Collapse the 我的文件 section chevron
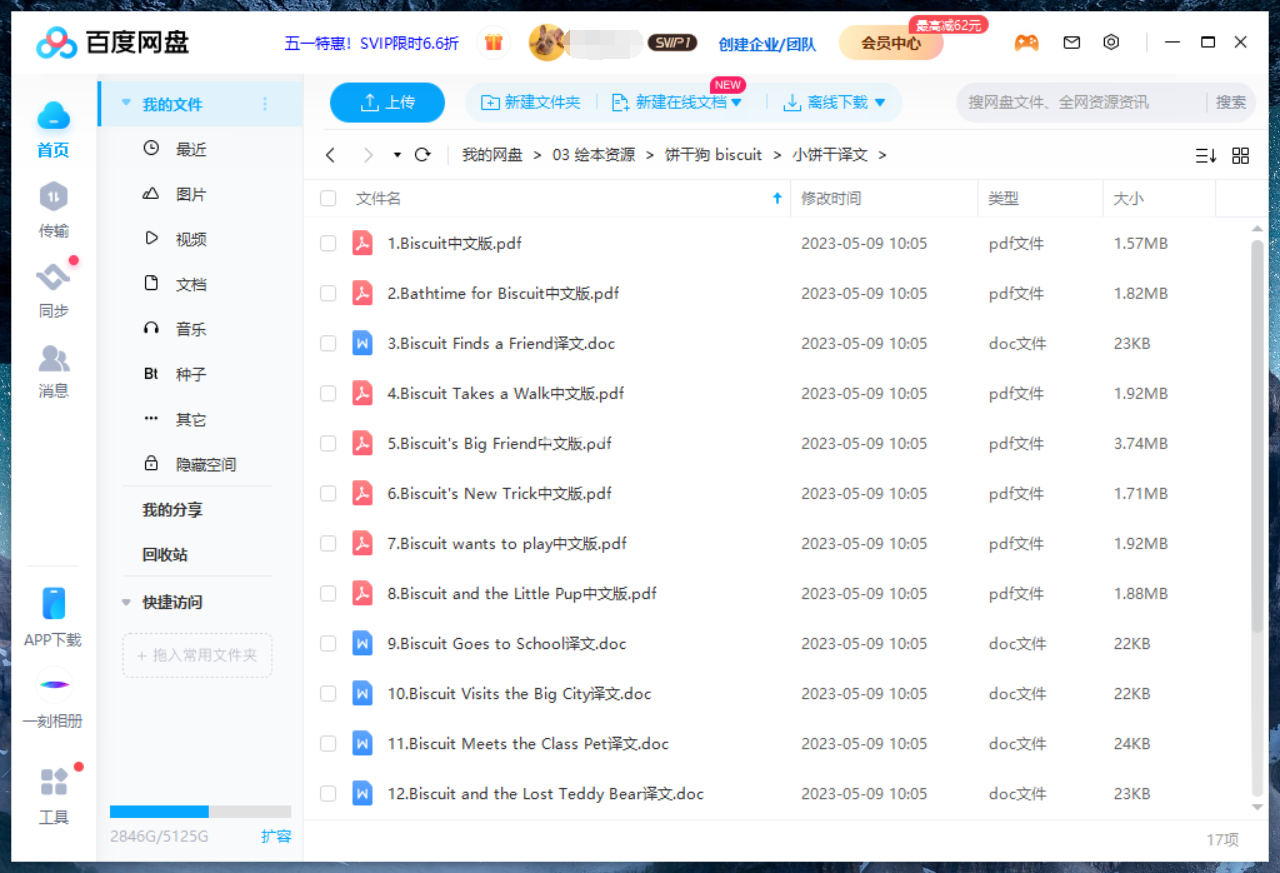1280x873 pixels. (124, 101)
